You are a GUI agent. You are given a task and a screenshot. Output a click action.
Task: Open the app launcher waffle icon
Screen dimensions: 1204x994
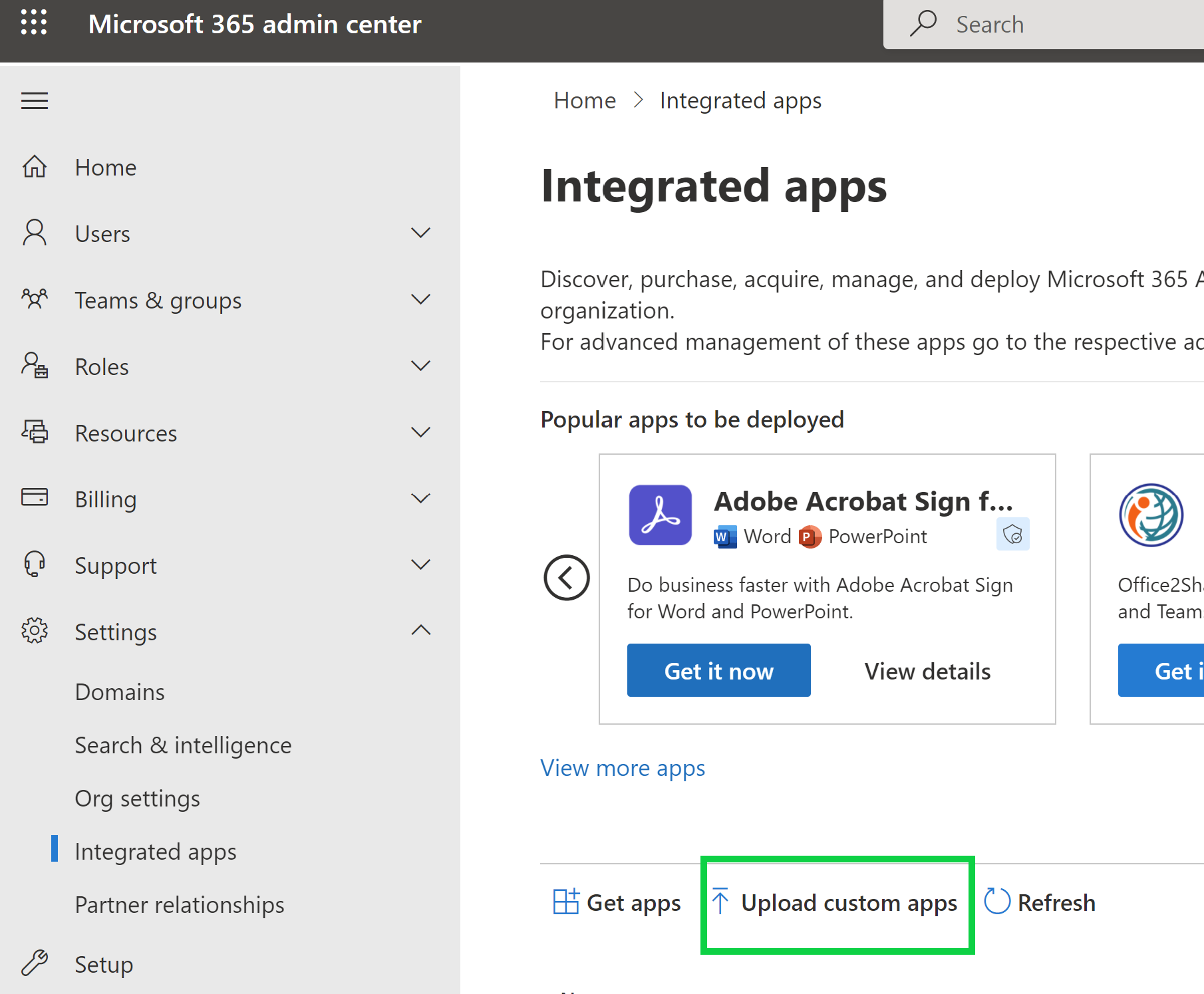point(34,23)
